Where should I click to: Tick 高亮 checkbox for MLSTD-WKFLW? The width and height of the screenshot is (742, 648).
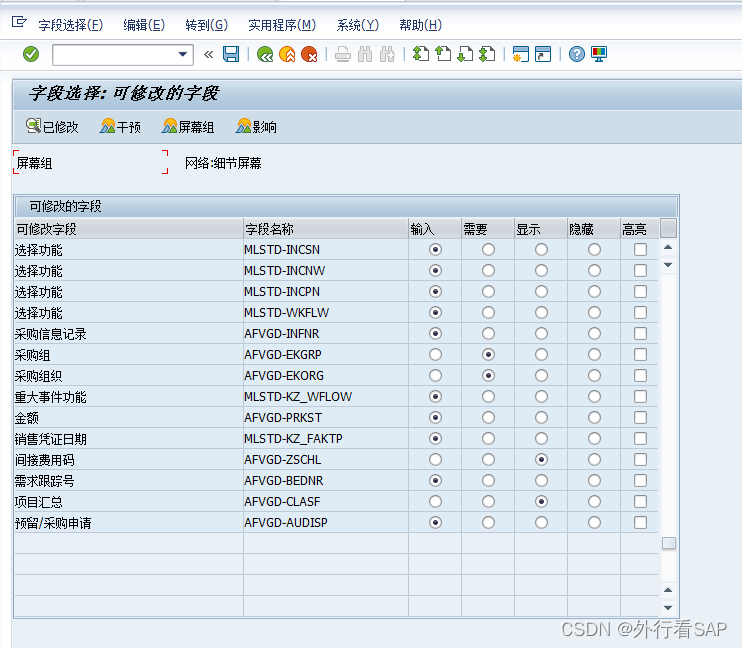click(x=640, y=312)
